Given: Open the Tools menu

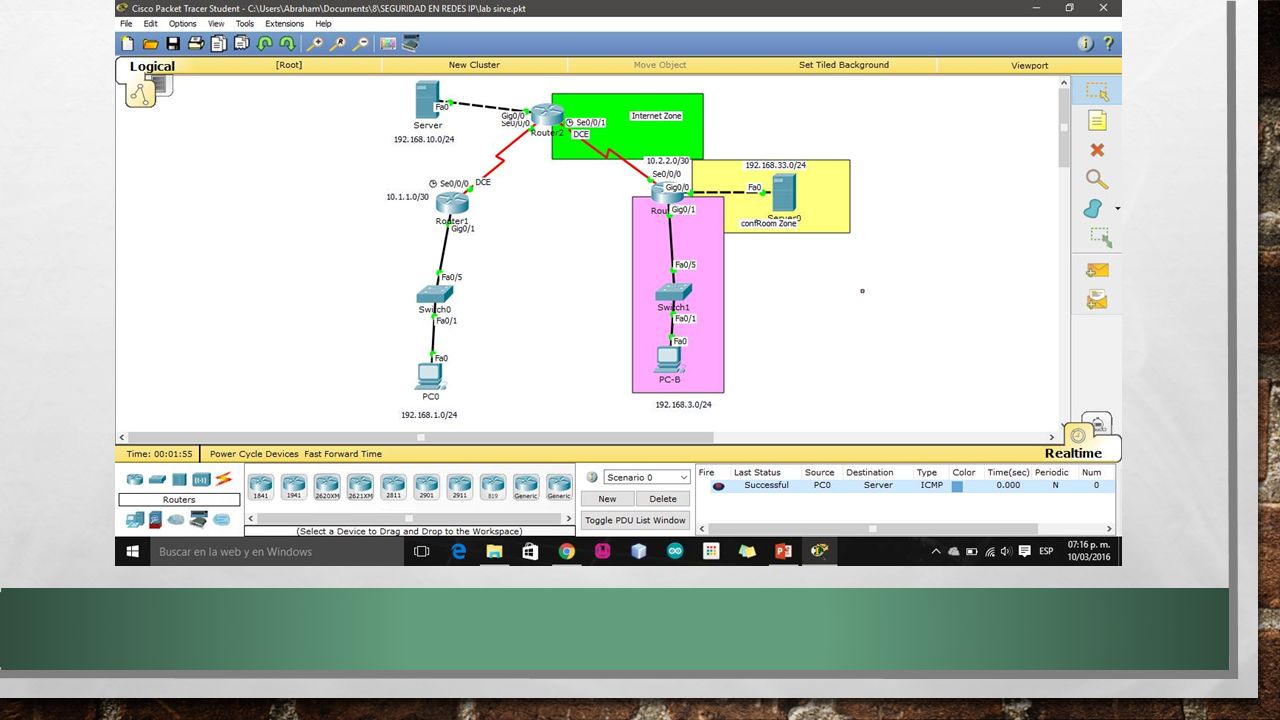Looking at the screenshot, I should pyautogui.click(x=245, y=23).
